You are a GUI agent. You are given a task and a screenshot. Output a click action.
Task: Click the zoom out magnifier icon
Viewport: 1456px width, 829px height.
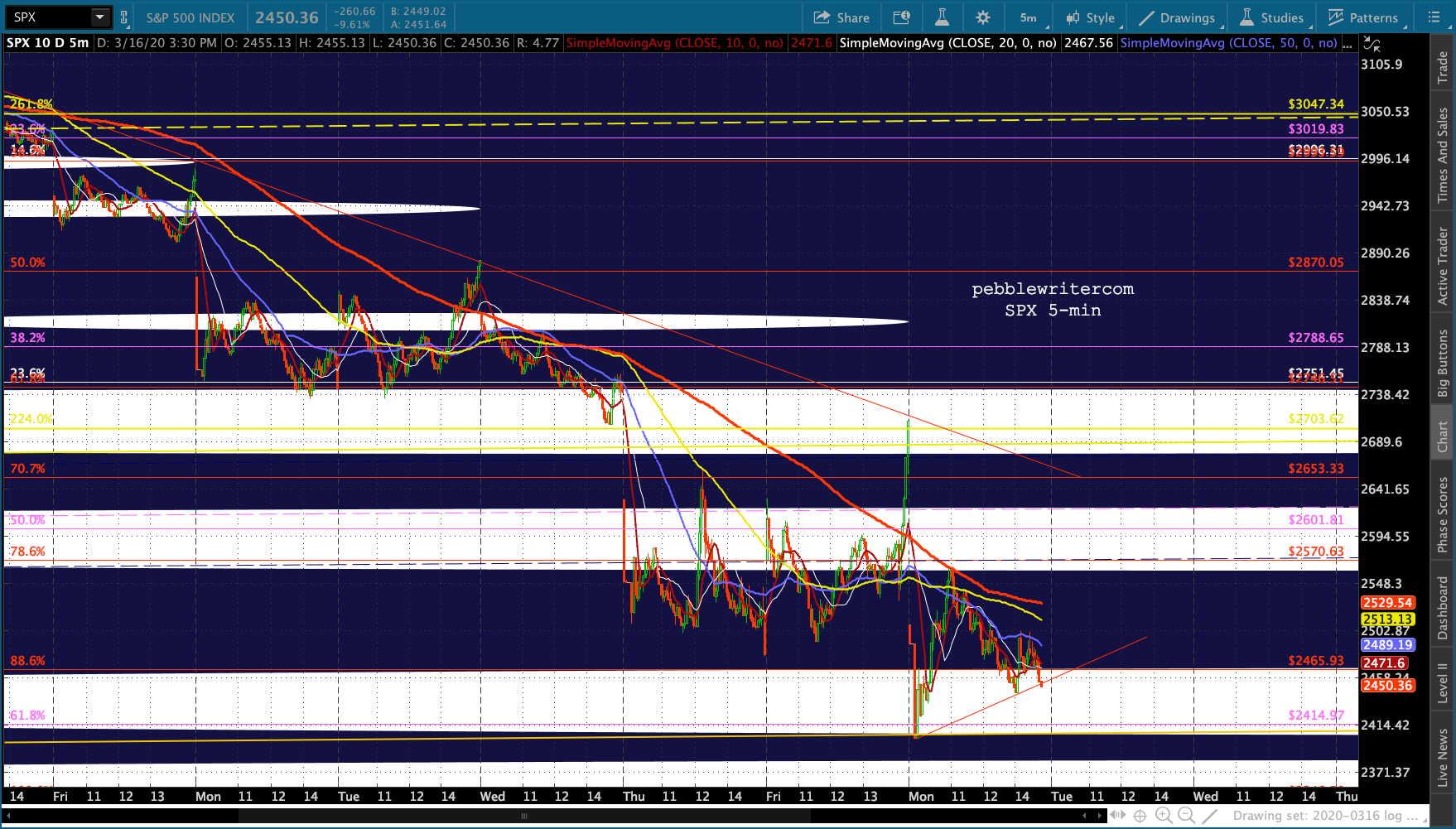(x=1186, y=816)
